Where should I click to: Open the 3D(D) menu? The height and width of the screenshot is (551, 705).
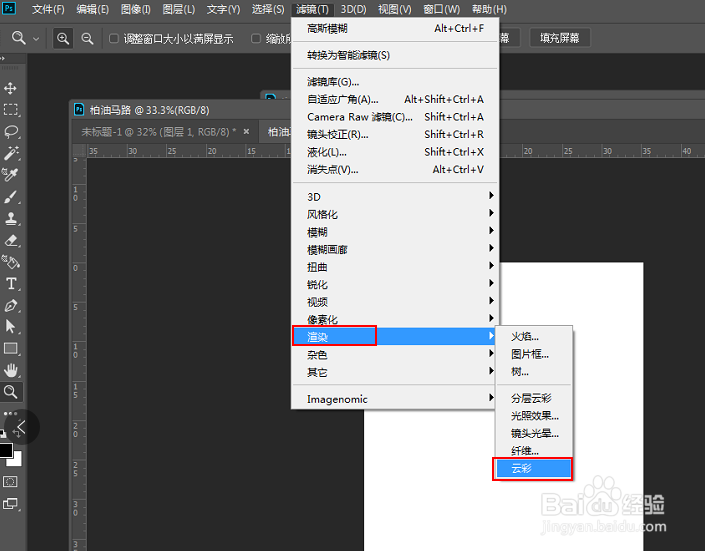click(x=353, y=9)
